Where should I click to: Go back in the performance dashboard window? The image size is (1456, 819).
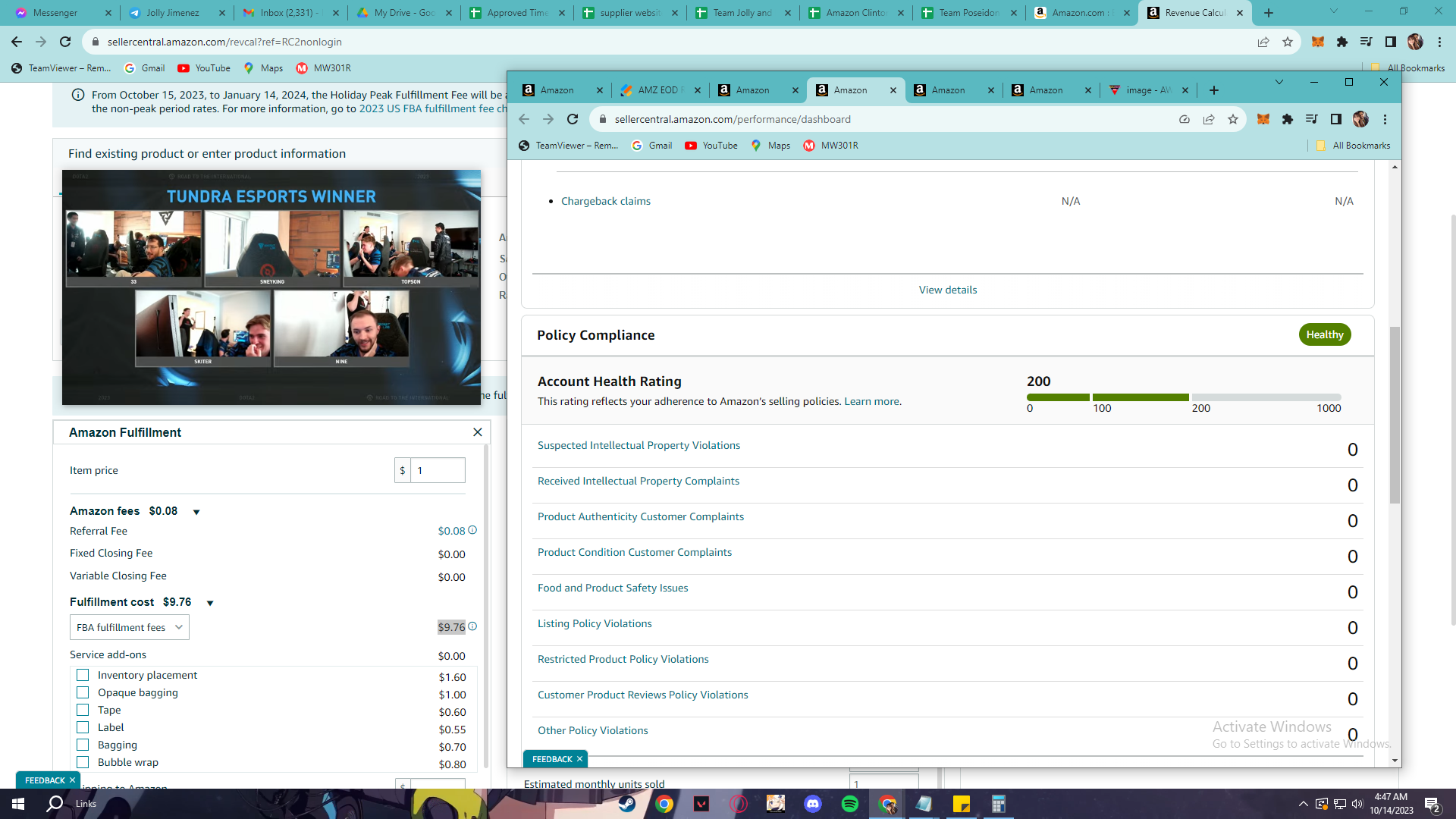click(x=524, y=119)
